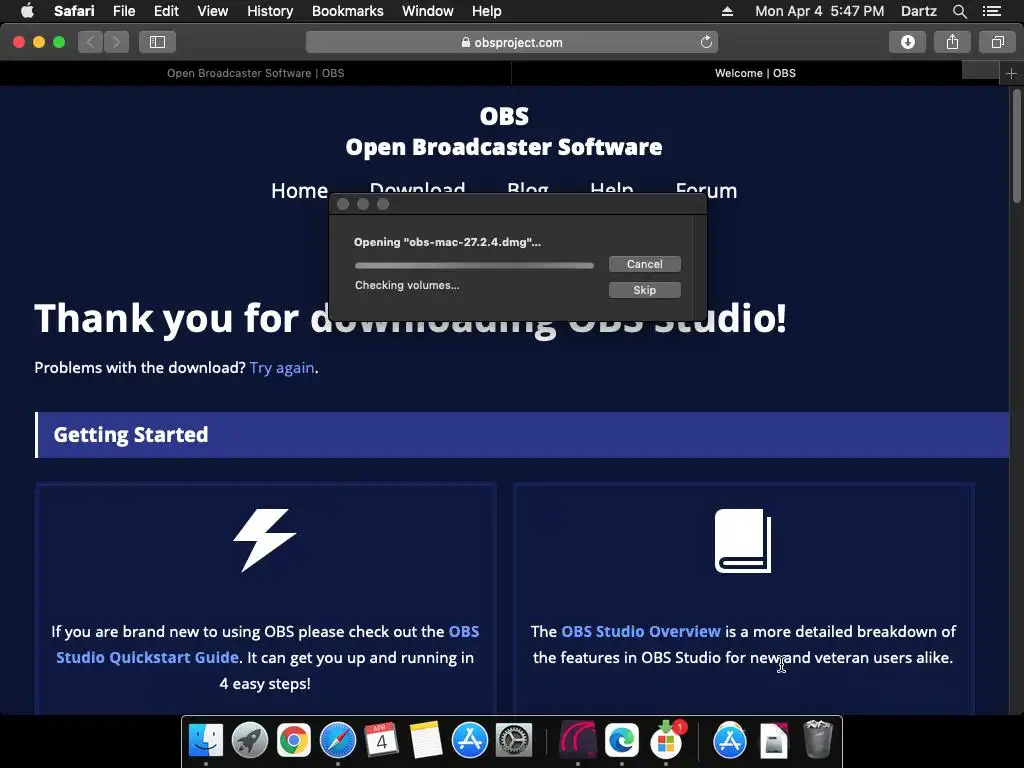
Task: Open the Apple menu
Action: pyautogui.click(x=27, y=11)
